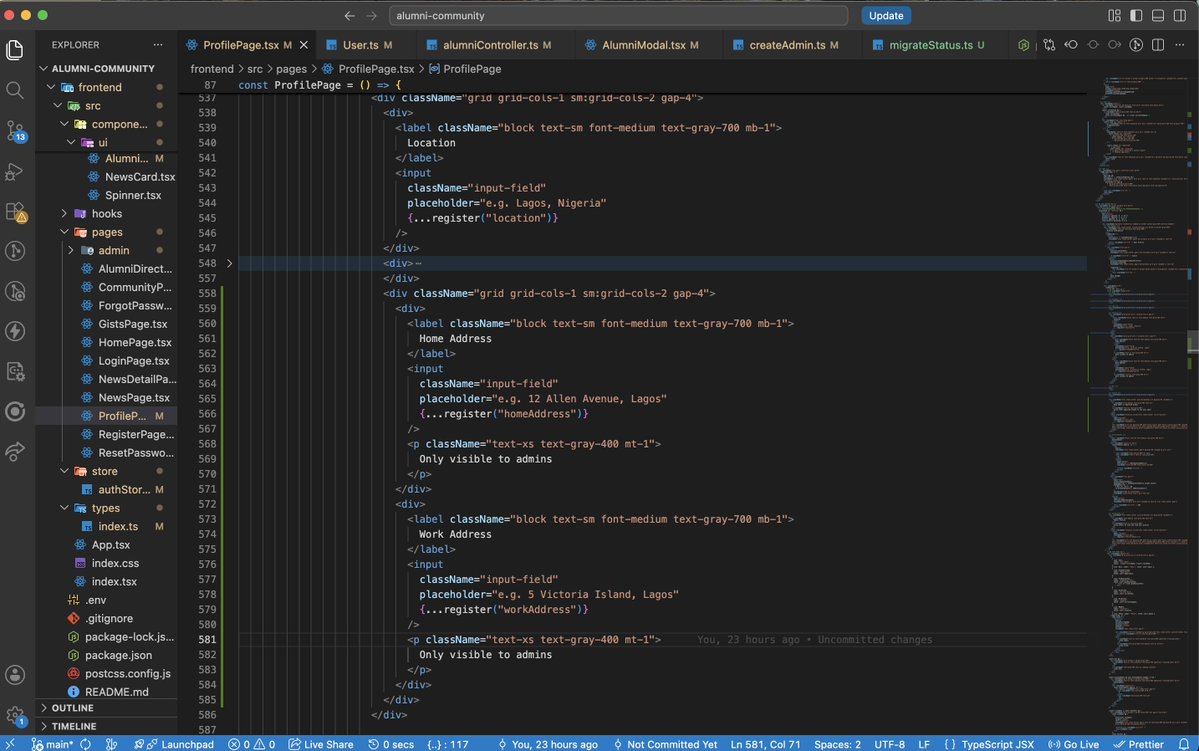Viewport: 1199px width, 751px height.
Task: Expand the OUTLINE section
Action: pos(106,708)
